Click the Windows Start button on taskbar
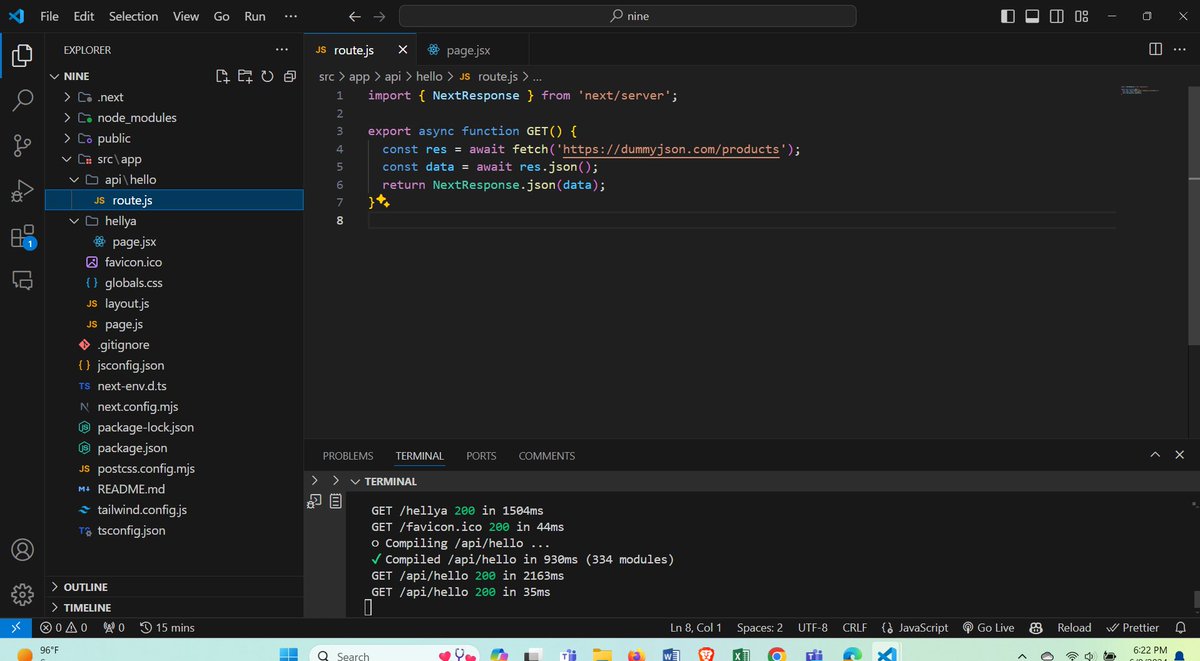1200x661 pixels. click(x=288, y=655)
